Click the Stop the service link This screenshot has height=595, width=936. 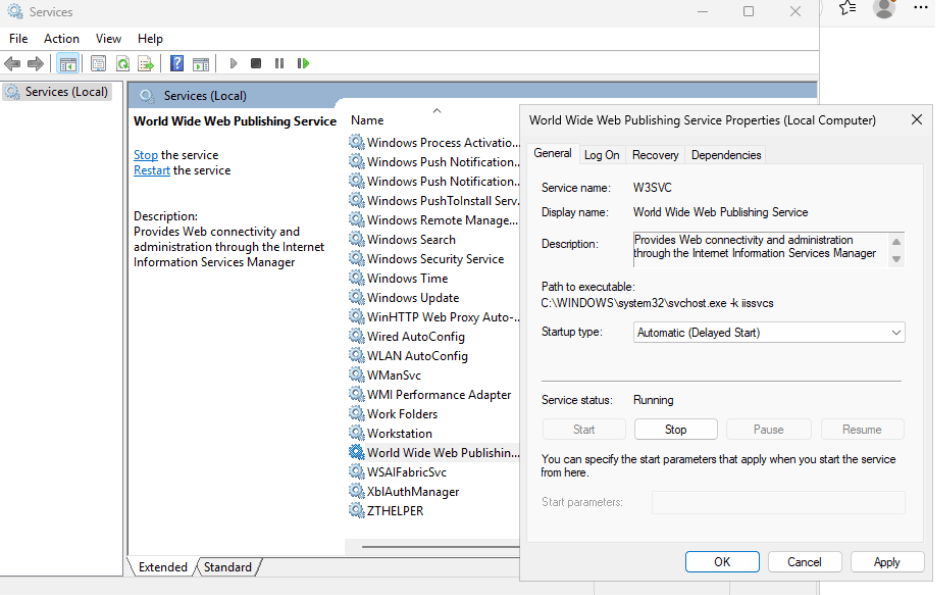pyautogui.click(x=145, y=155)
